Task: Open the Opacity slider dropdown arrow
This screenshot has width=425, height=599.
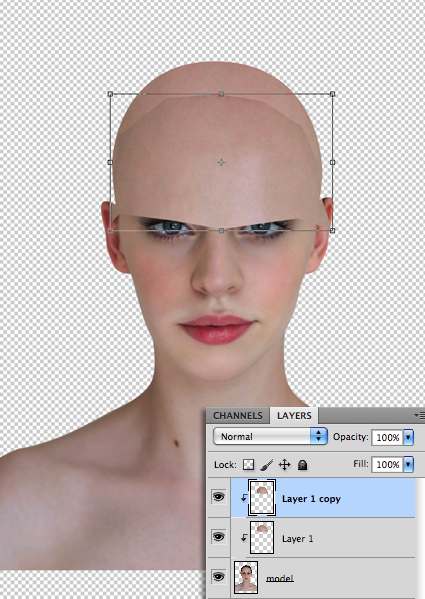Action: point(409,437)
